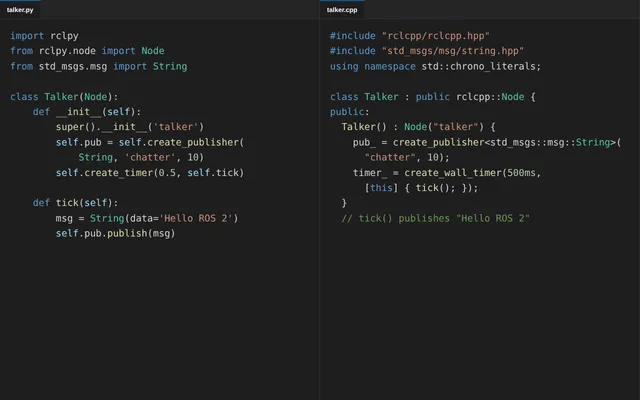Click the 'self.pub.publish(msg)' line

pyautogui.click(x=116, y=233)
